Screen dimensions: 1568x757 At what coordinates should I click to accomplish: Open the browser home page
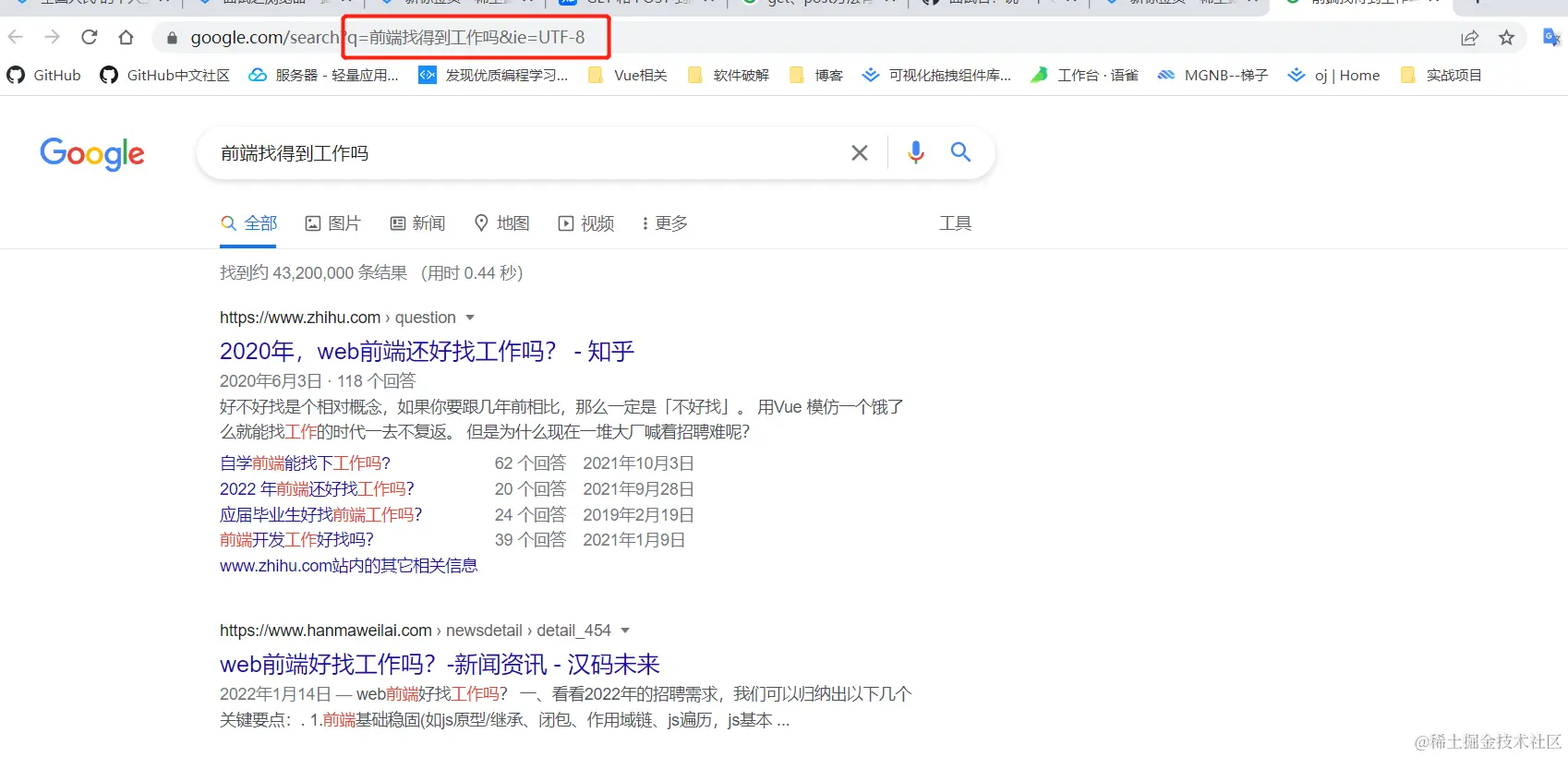point(127,38)
